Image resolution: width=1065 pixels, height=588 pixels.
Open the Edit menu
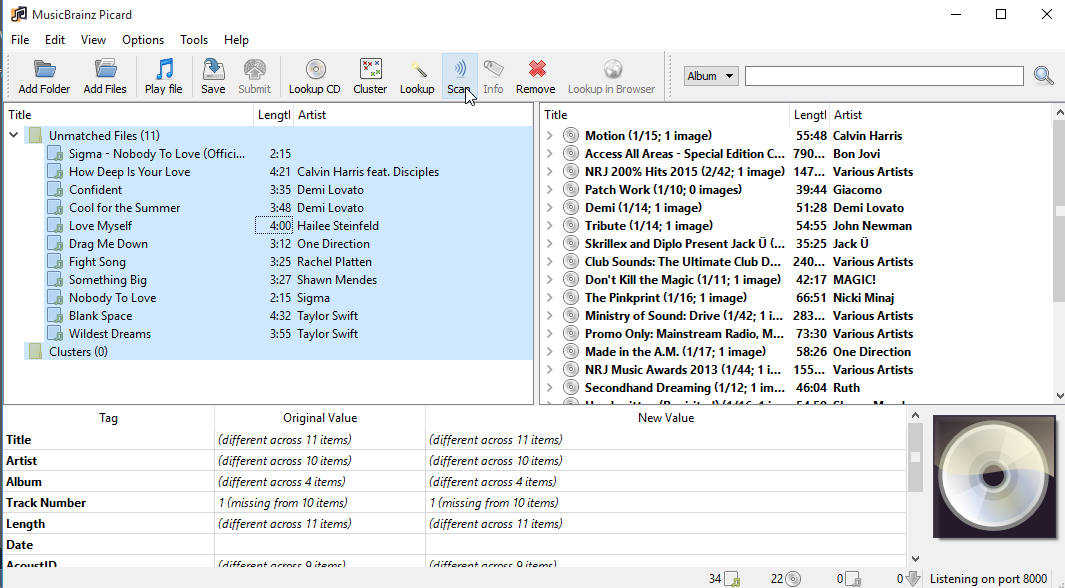55,40
